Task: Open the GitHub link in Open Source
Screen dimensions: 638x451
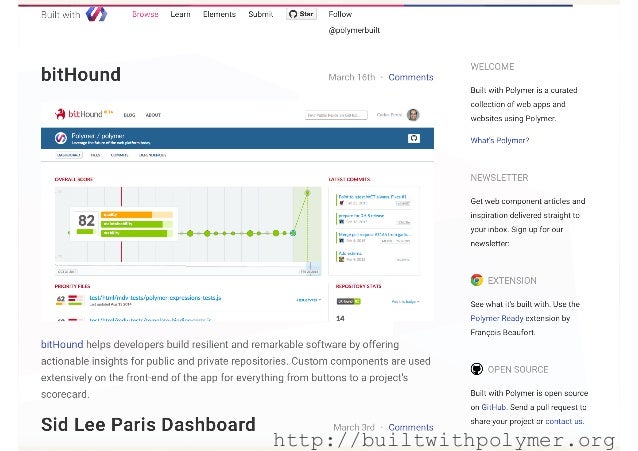Action: (494, 407)
